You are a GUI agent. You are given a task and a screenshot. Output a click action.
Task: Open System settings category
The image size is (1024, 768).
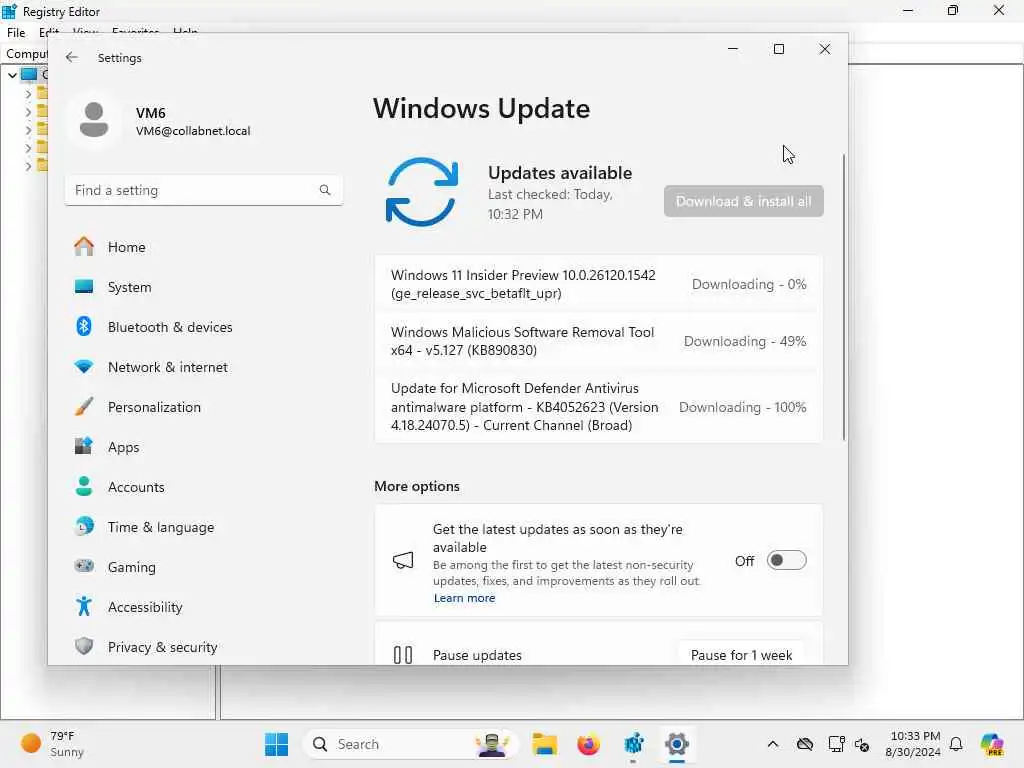129,287
